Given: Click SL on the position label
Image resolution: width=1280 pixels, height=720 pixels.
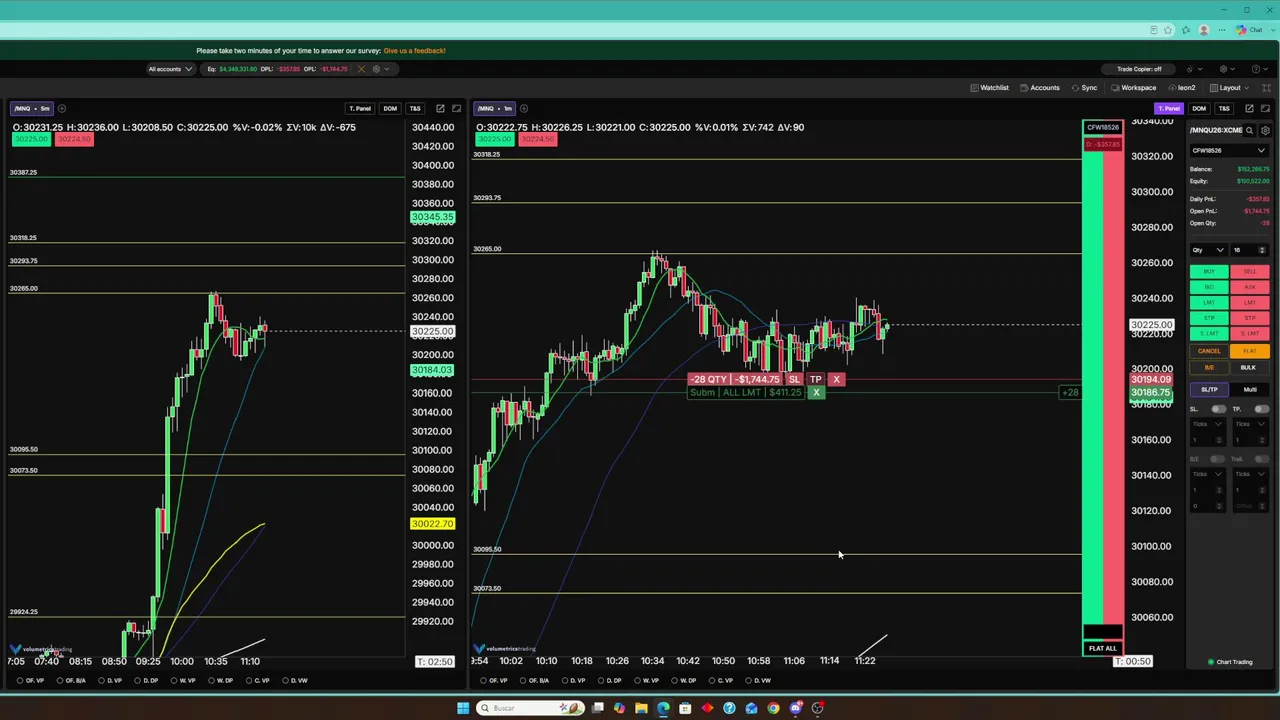Looking at the screenshot, I should click(795, 380).
